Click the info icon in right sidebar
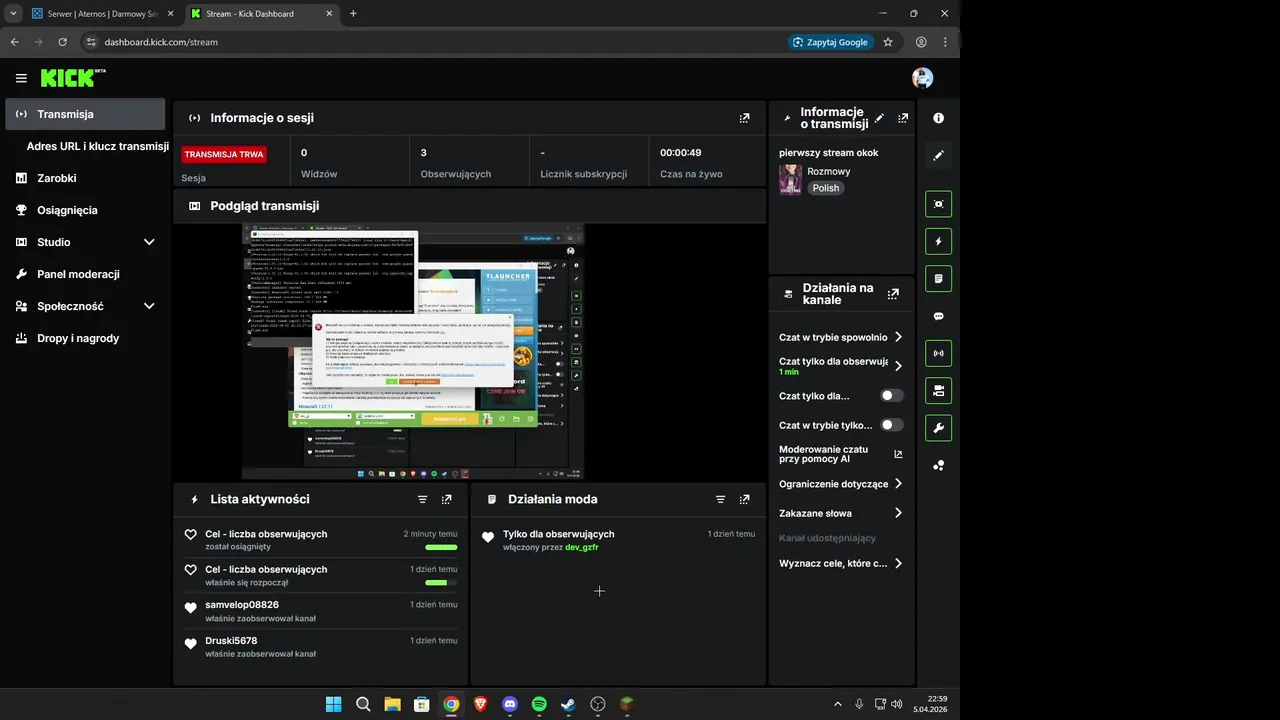The image size is (1280, 720). [x=938, y=118]
